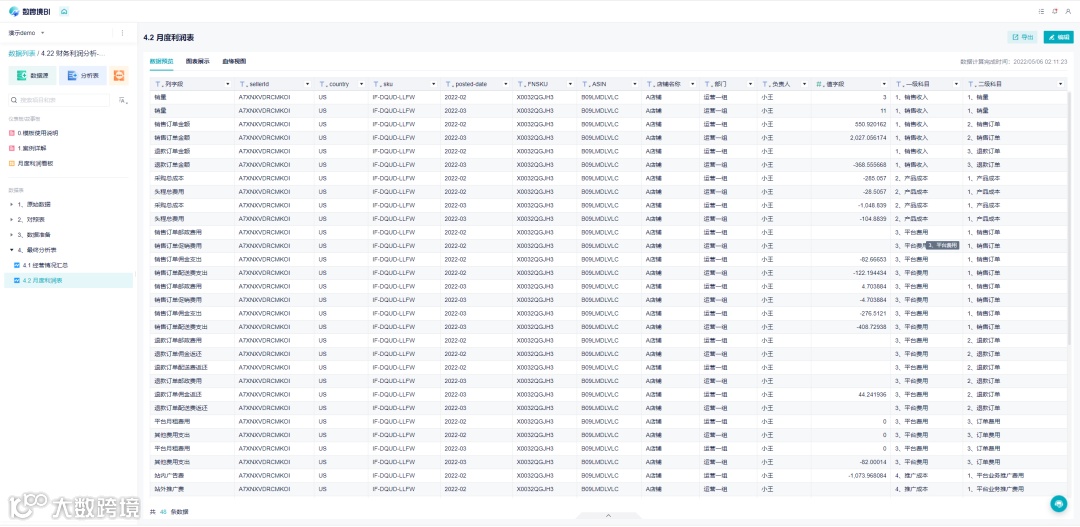Select the 4.2 月度利润表 table
Screen dimensions: 1080x527
(68, 280)
